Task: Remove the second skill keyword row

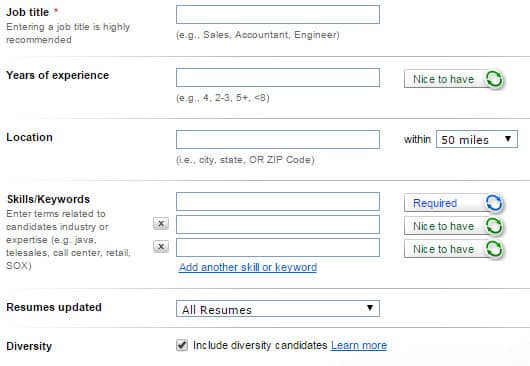Action: (161, 223)
